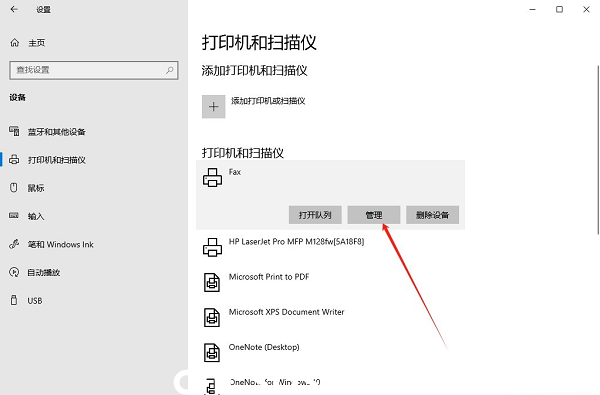600x395 pixels.
Task: Select Microsoft Print to PDF
Action: tap(269, 277)
